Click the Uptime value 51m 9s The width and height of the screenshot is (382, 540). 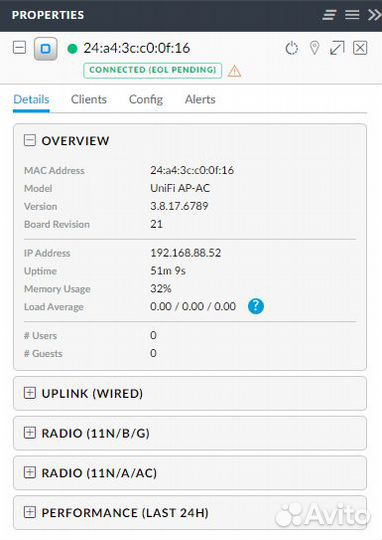(168, 271)
